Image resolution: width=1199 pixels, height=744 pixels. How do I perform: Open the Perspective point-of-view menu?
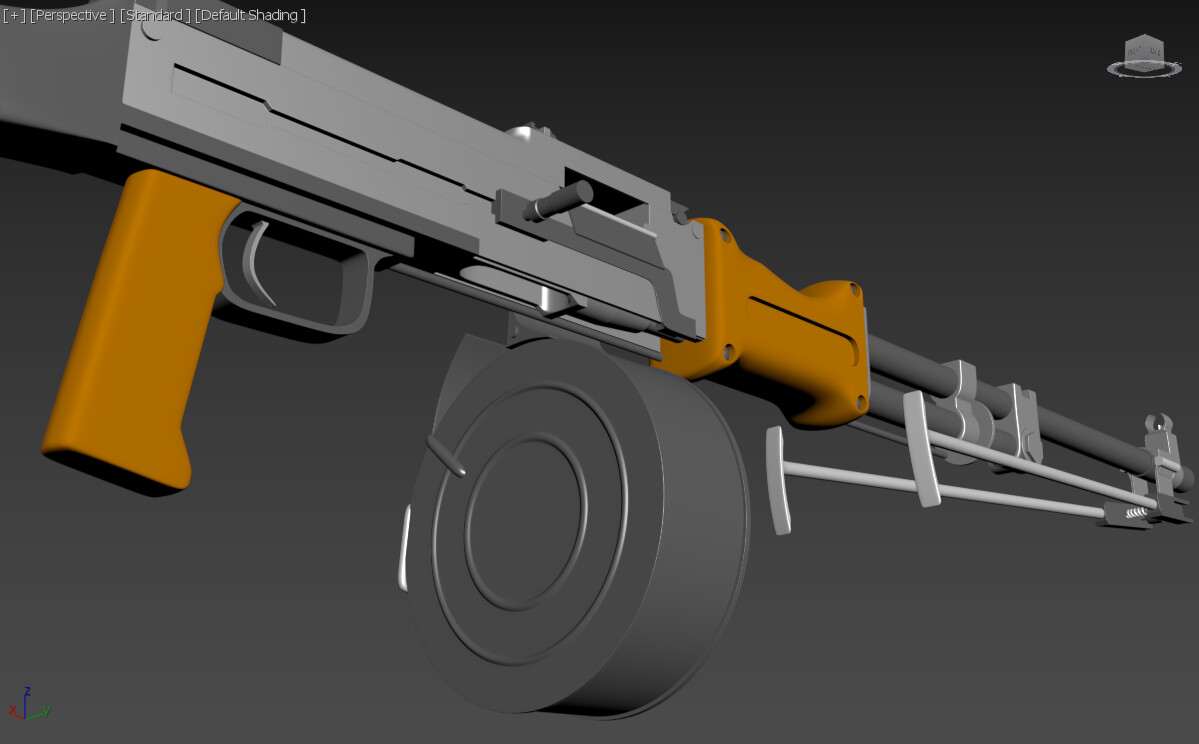(x=70, y=15)
